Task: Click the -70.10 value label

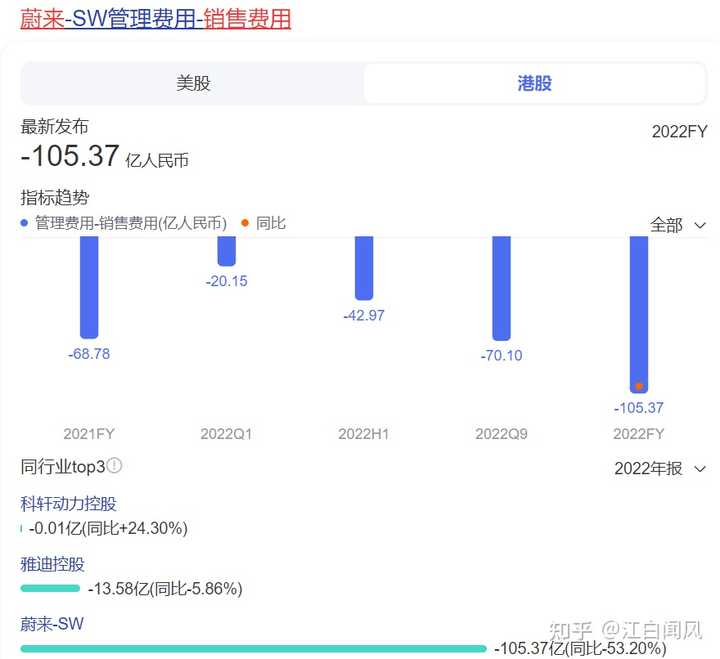Action: click(x=501, y=355)
